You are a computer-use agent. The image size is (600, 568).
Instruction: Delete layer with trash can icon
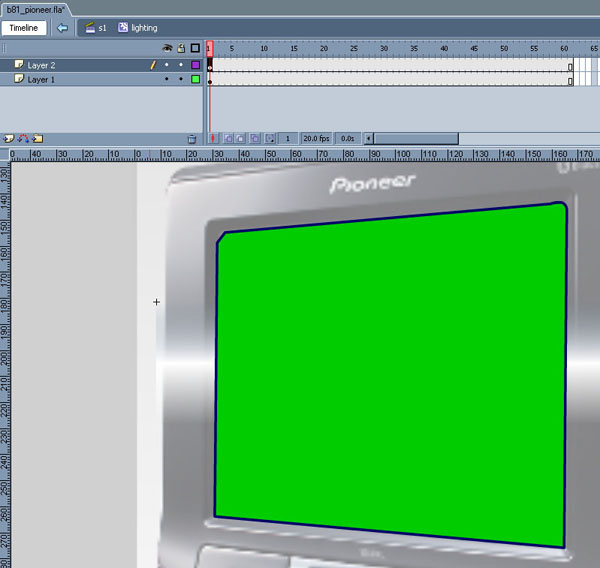[192, 139]
